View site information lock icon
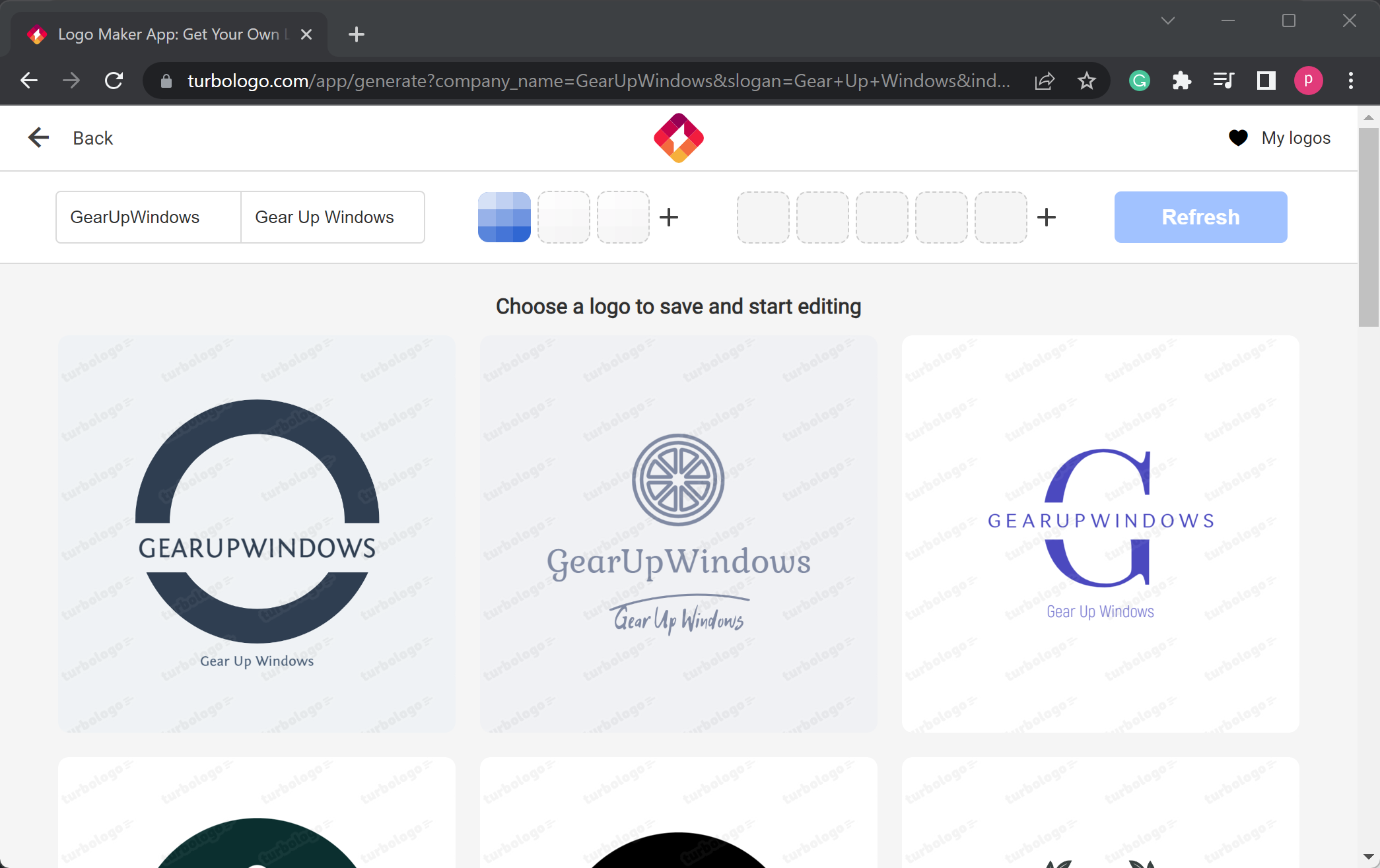1380x868 pixels. pos(166,81)
